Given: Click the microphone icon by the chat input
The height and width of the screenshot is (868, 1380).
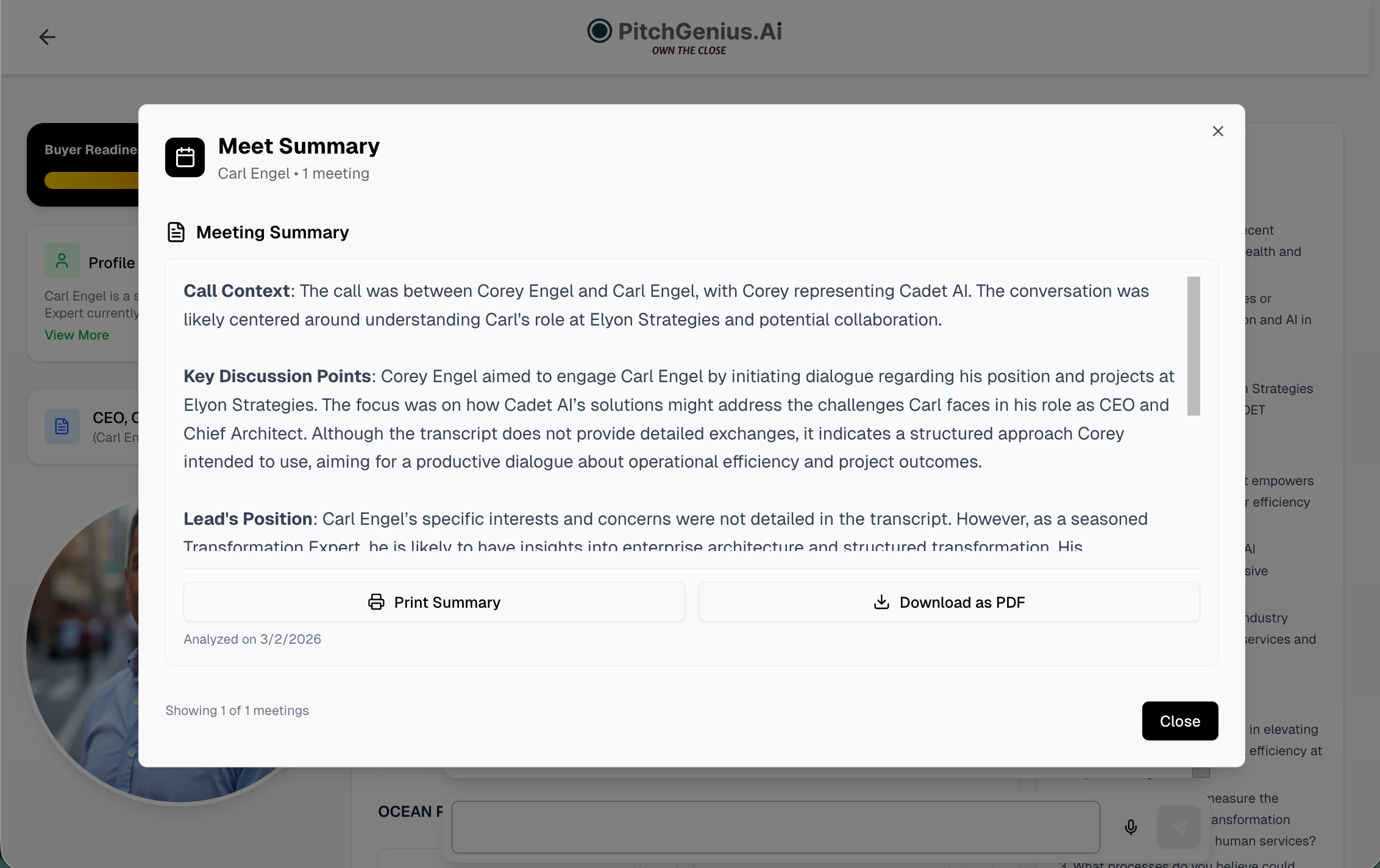Looking at the screenshot, I should (1131, 827).
